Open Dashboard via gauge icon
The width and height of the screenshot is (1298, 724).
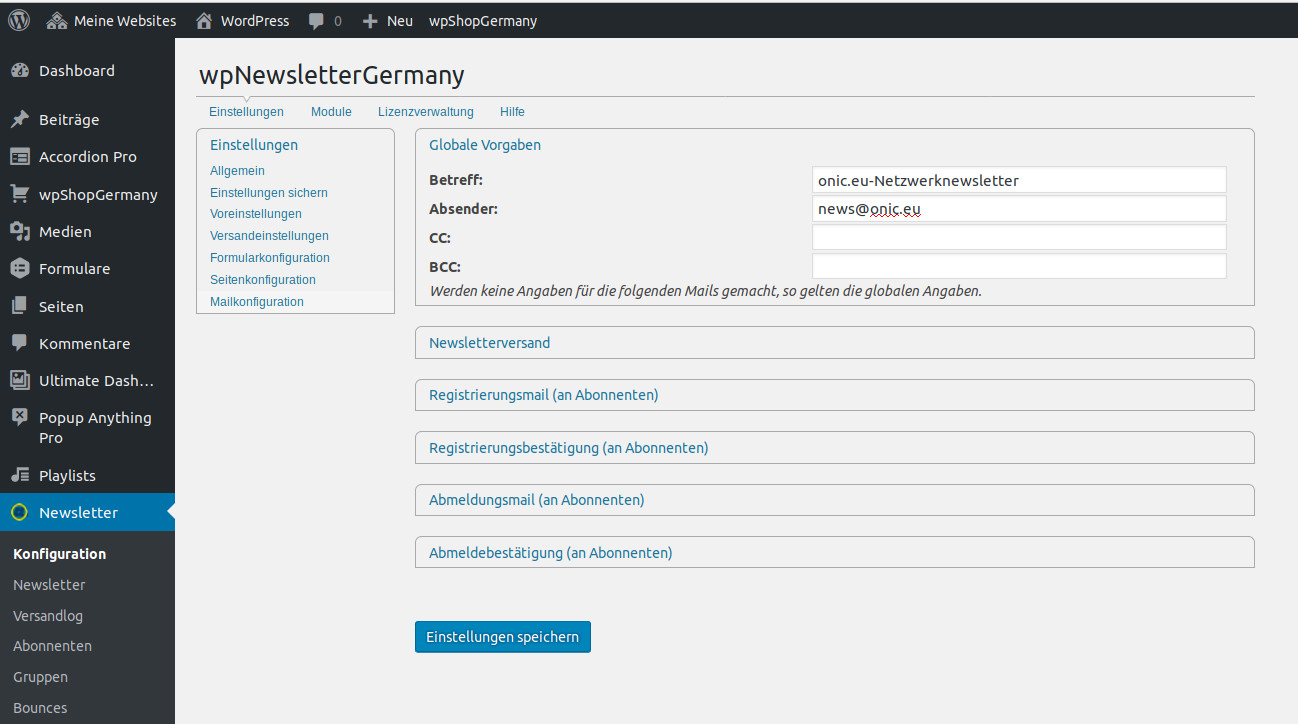pyautogui.click(x=19, y=71)
